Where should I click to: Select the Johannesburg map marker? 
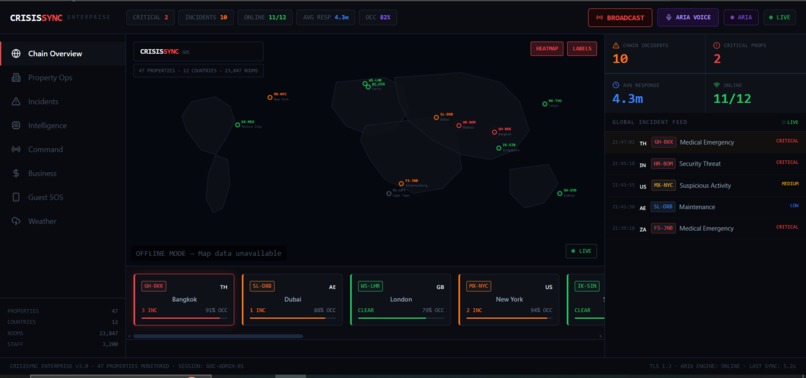(x=401, y=184)
